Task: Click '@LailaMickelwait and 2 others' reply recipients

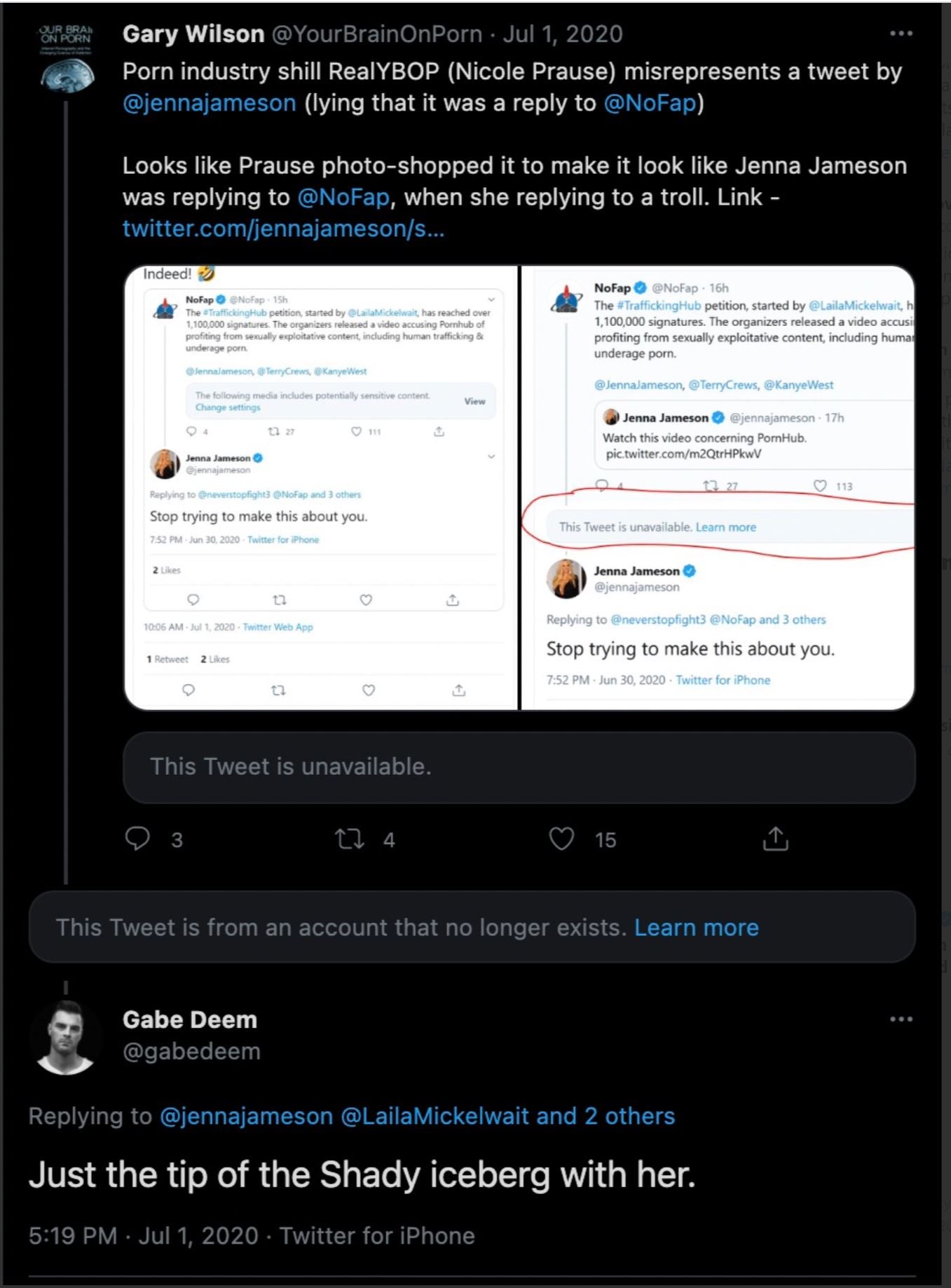Action: tap(507, 1116)
